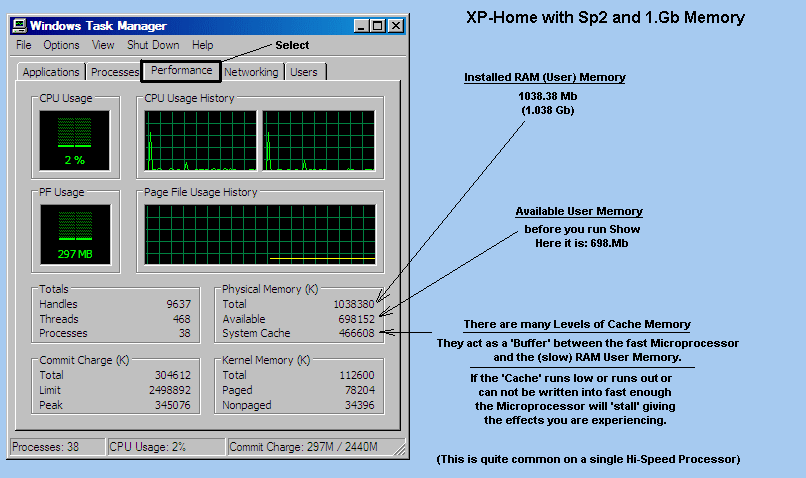Switch to the Networking tab

point(251,72)
